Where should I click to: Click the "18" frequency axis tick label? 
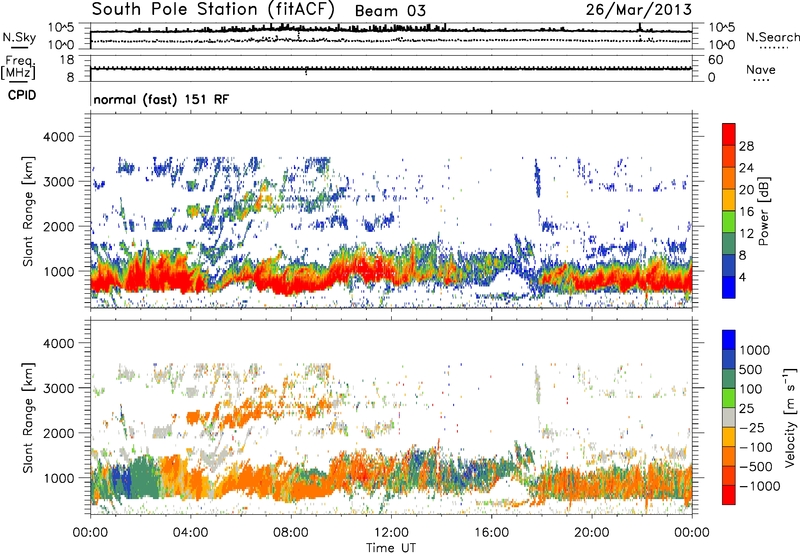(x=67, y=60)
